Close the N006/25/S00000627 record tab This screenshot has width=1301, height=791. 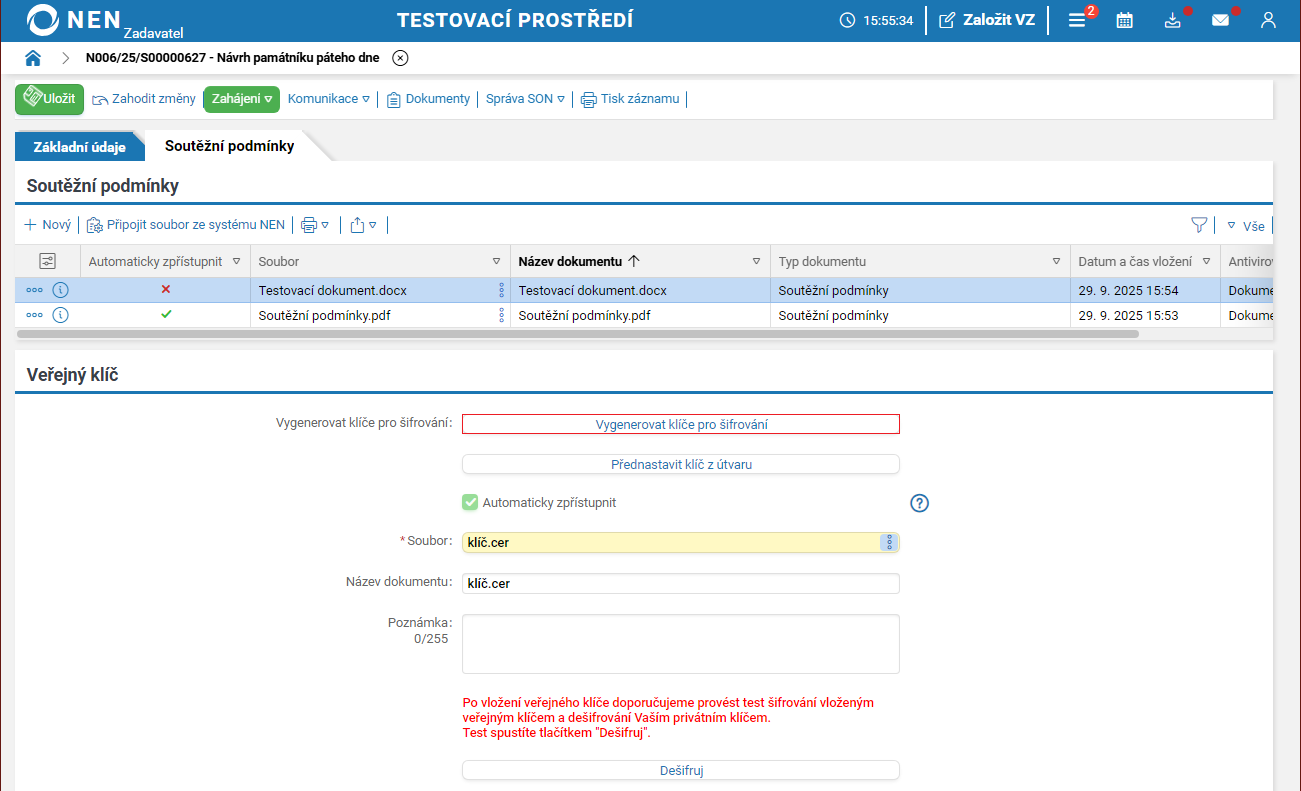click(400, 58)
